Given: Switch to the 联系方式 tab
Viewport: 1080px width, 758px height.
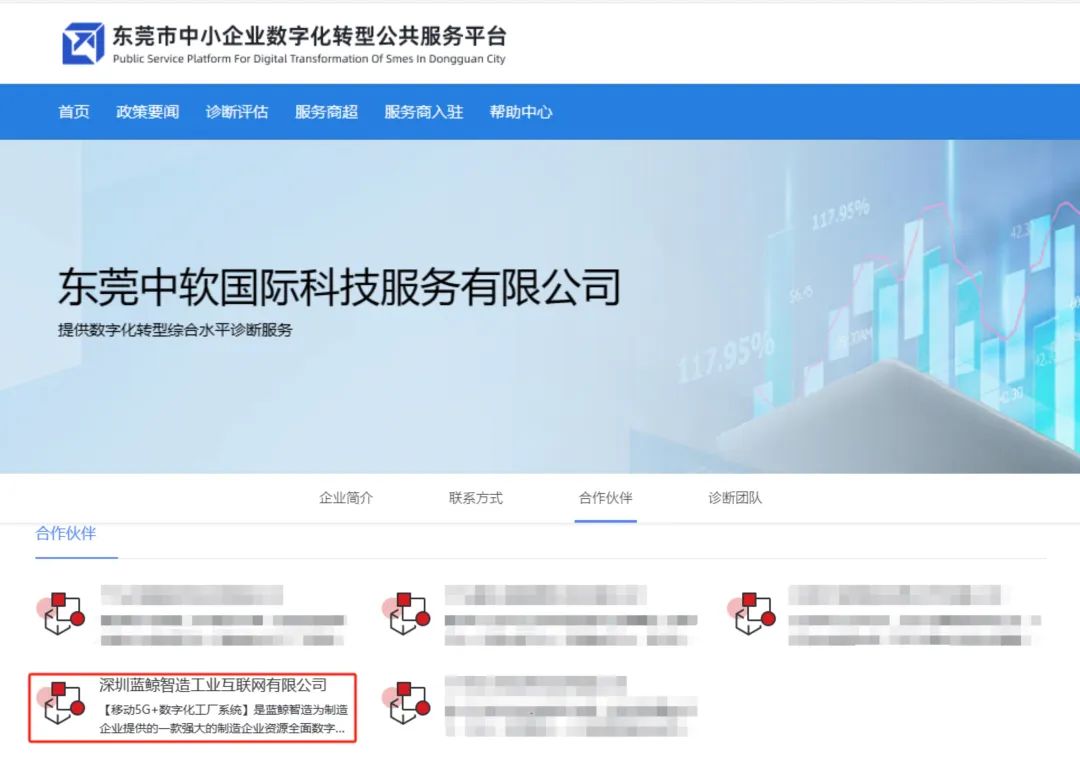Looking at the screenshot, I should pyautogui.click(x=476, y=498).
